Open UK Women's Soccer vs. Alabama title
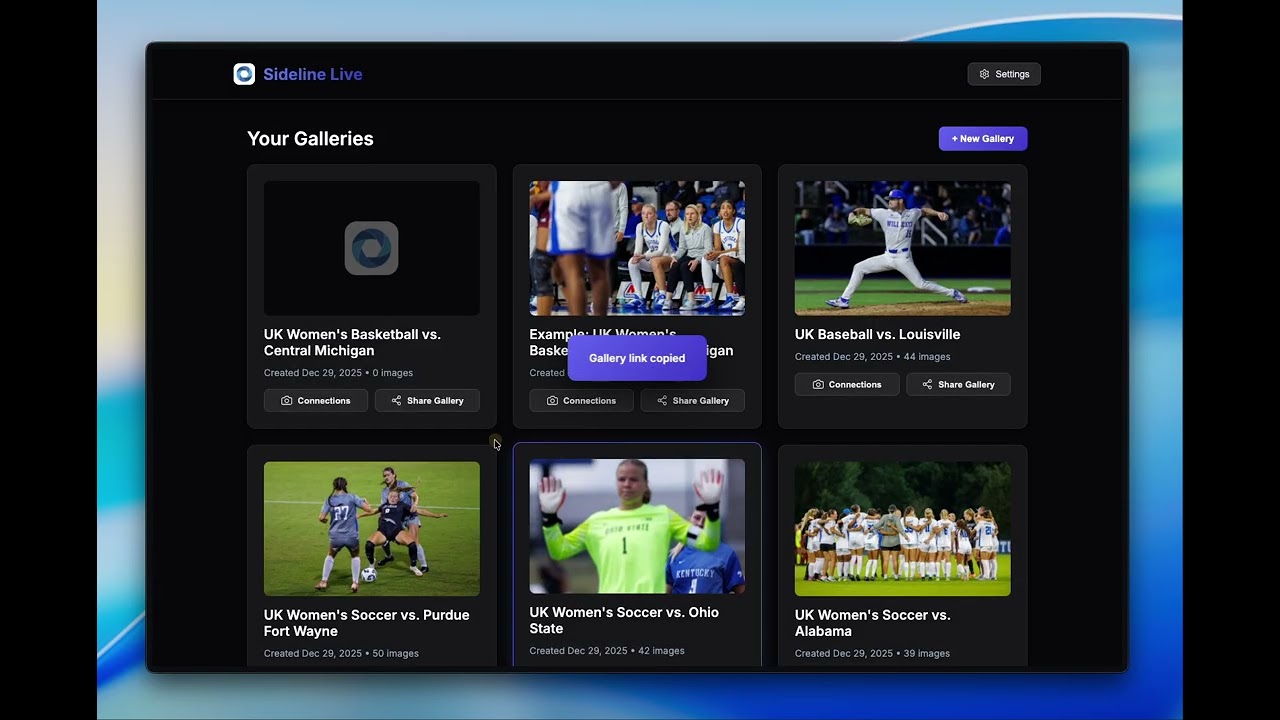This screenshot has height=720, width=1280. (x=872, y=623)
